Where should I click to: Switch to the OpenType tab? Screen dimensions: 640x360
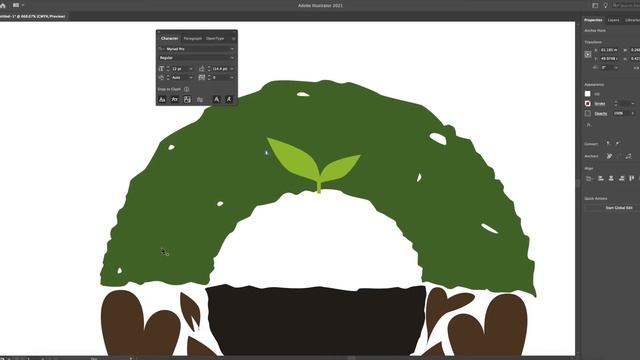click(x=215, y=38)
